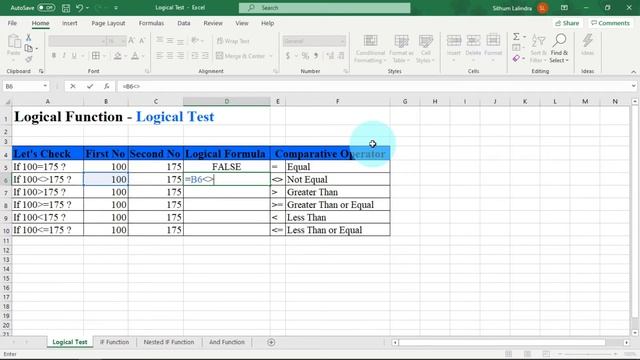640x360 pixels.
Task: Click the Format Painter icon
Action: coord(29,59)
